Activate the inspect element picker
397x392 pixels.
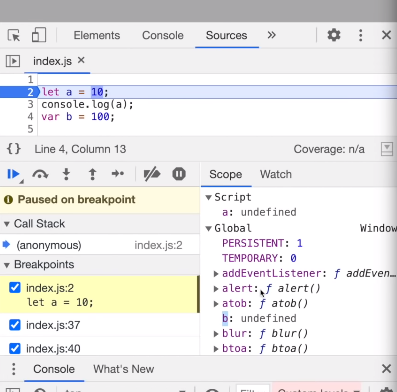(14, 35)
